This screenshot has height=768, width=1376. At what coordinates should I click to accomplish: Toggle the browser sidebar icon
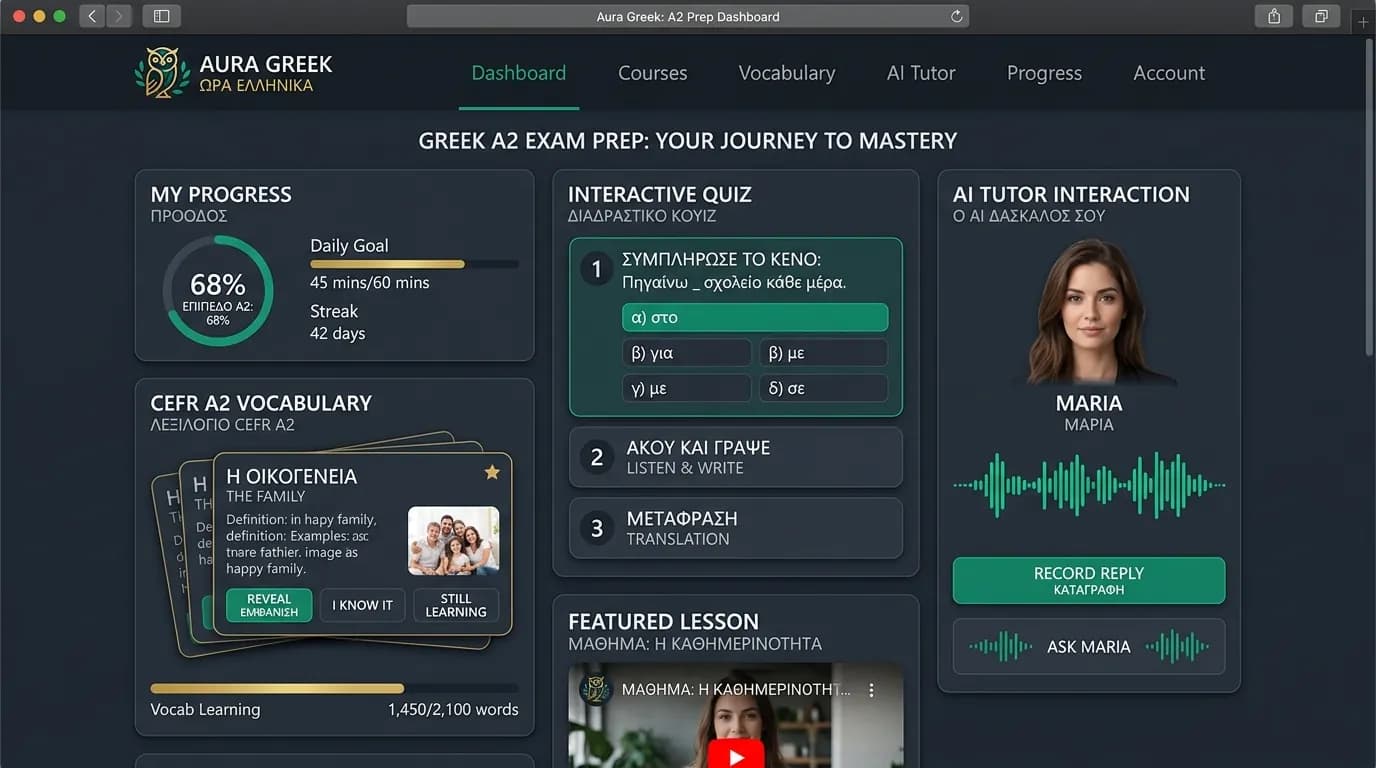click(x=162, y=16)
